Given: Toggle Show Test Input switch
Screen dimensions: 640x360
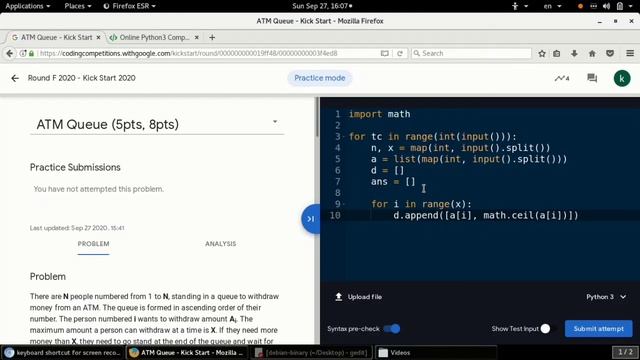Looking at the screenshot, I should pos(547,329).
